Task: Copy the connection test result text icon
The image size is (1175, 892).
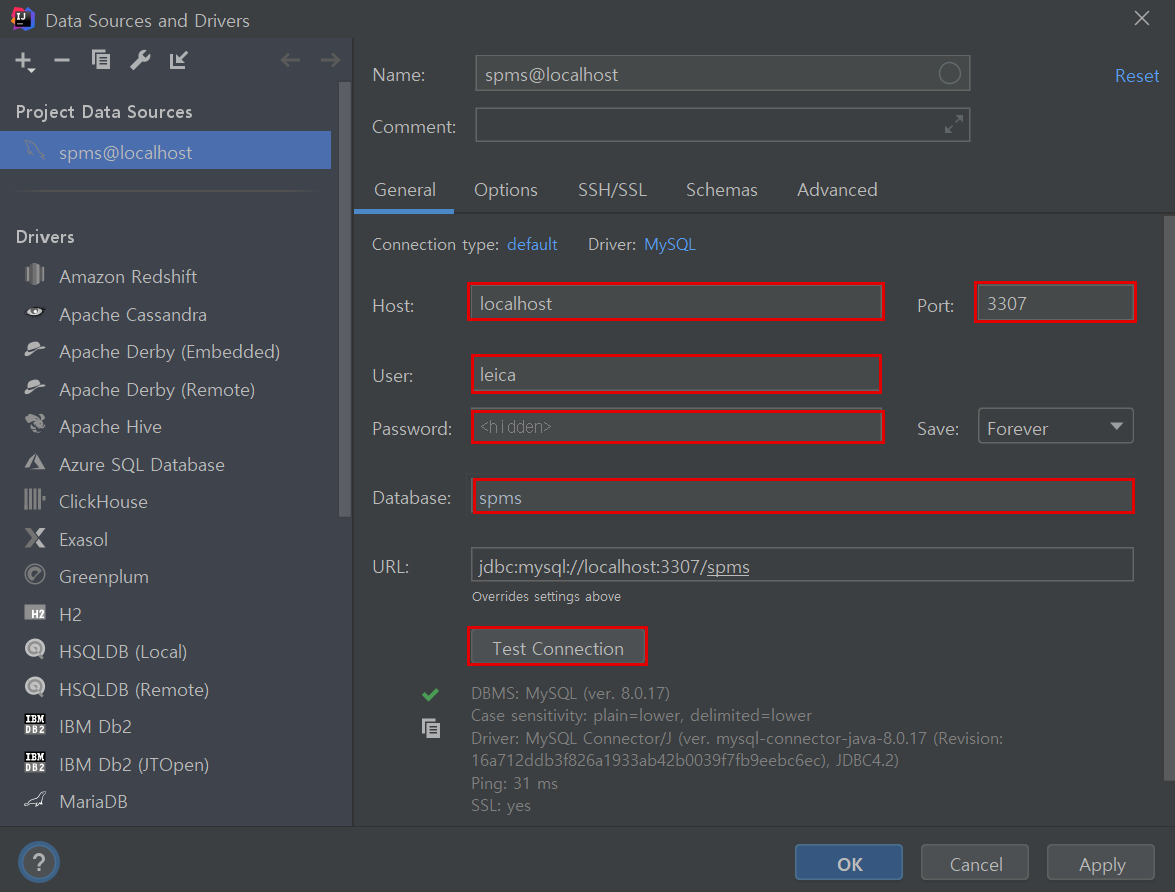Action: point(431,728)
